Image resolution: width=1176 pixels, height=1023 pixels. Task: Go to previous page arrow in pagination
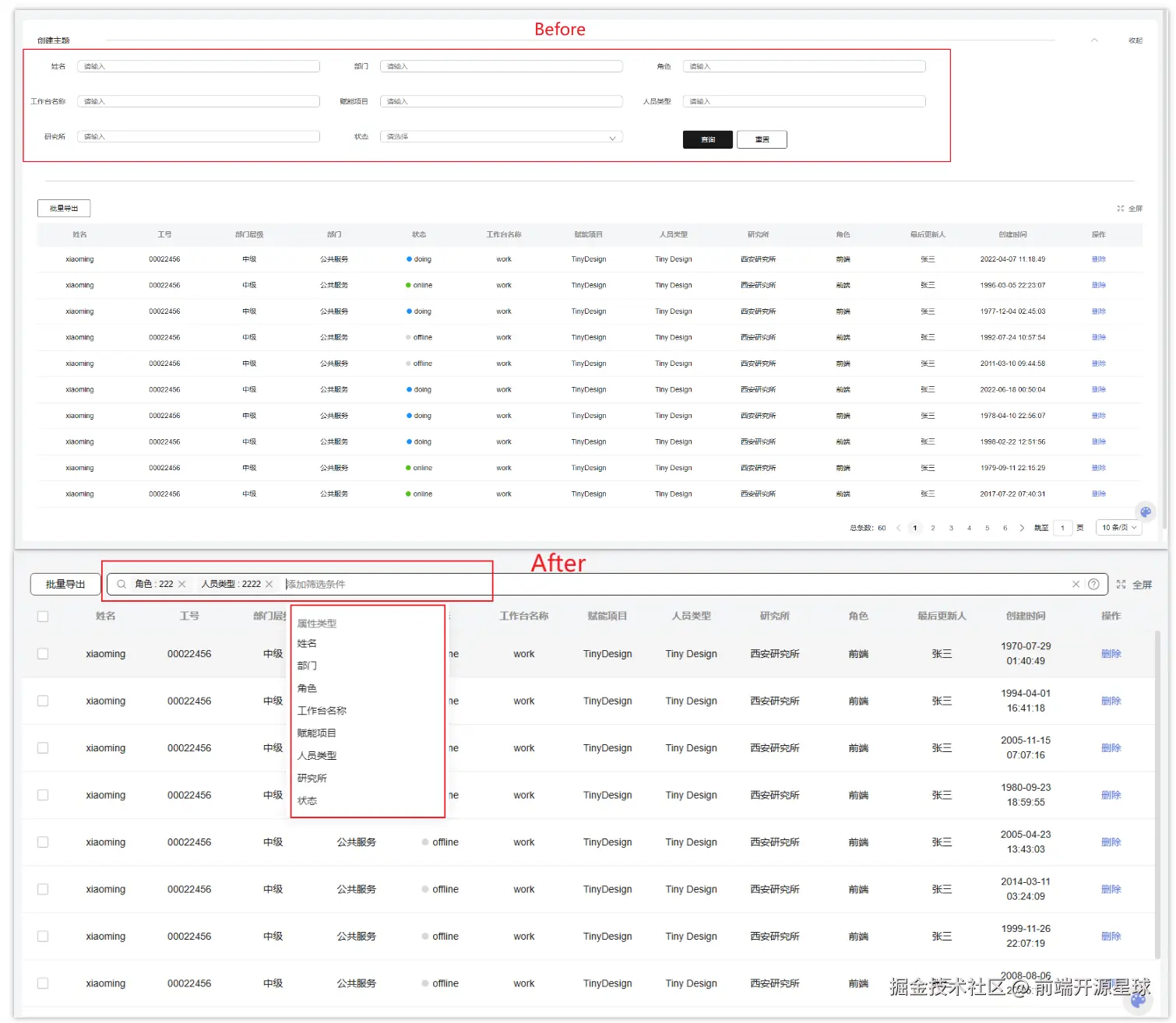click(898, 528)
